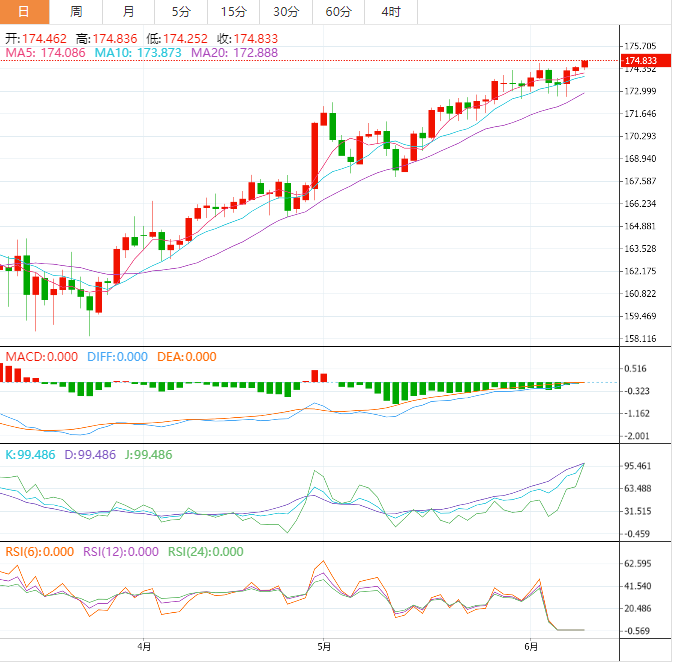Select the 15分 timeframe tab
This screenshot has width=674, height=669.
(232, 12)
